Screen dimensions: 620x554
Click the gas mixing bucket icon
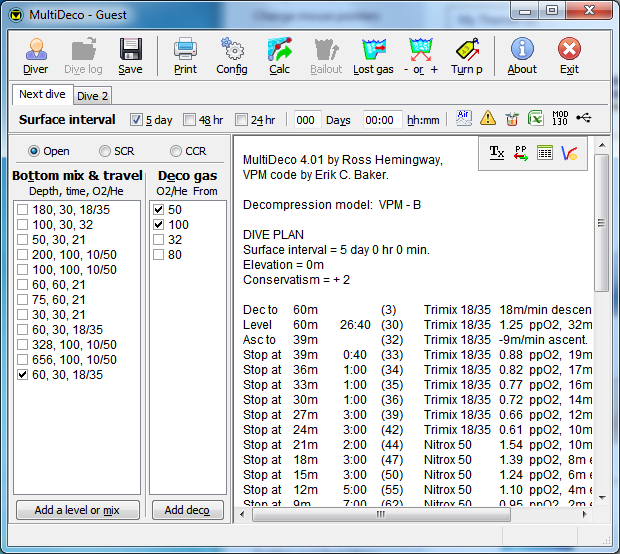pos(512,118)
